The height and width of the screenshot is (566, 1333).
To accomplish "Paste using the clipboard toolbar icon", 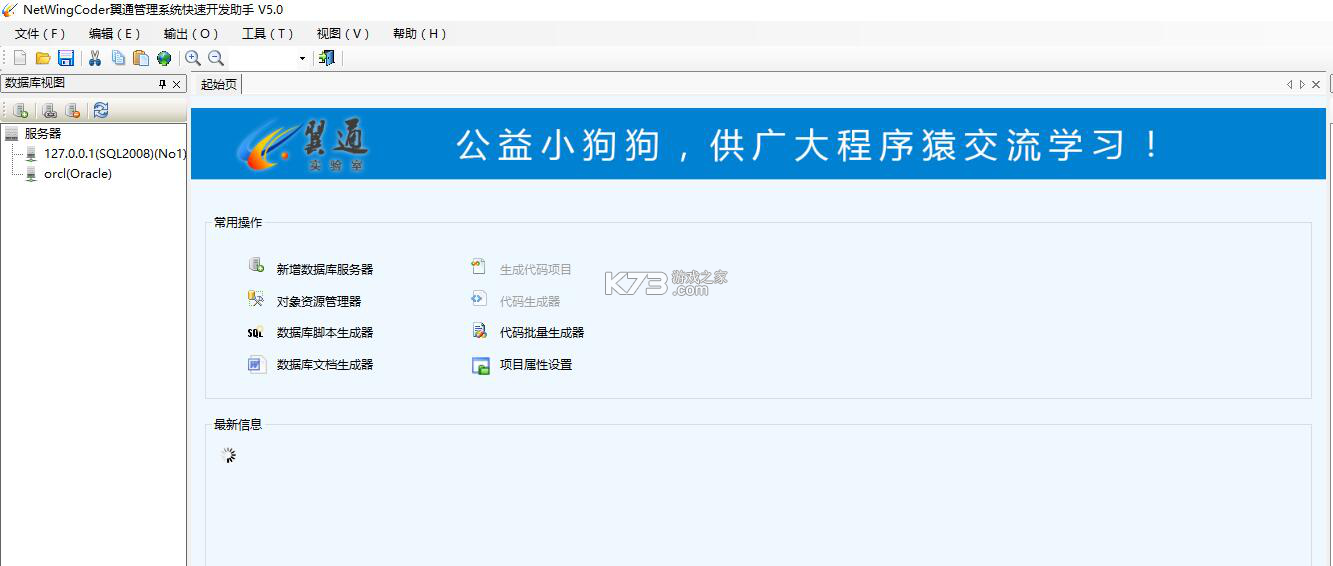I will (x=141, y=58).
